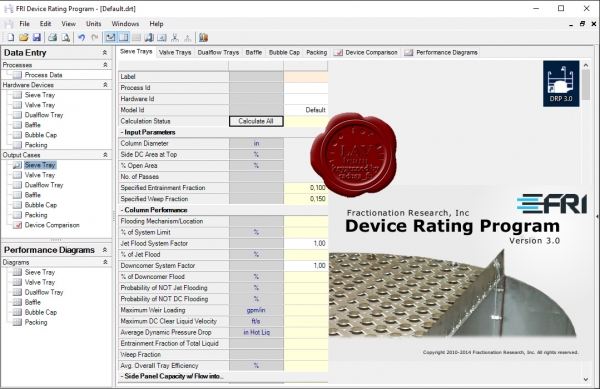The height and width of the screenshot is (389, 600).
Task: Collapse the Input Parameters group
Action: pyautogui.click(x=122, y=132)
